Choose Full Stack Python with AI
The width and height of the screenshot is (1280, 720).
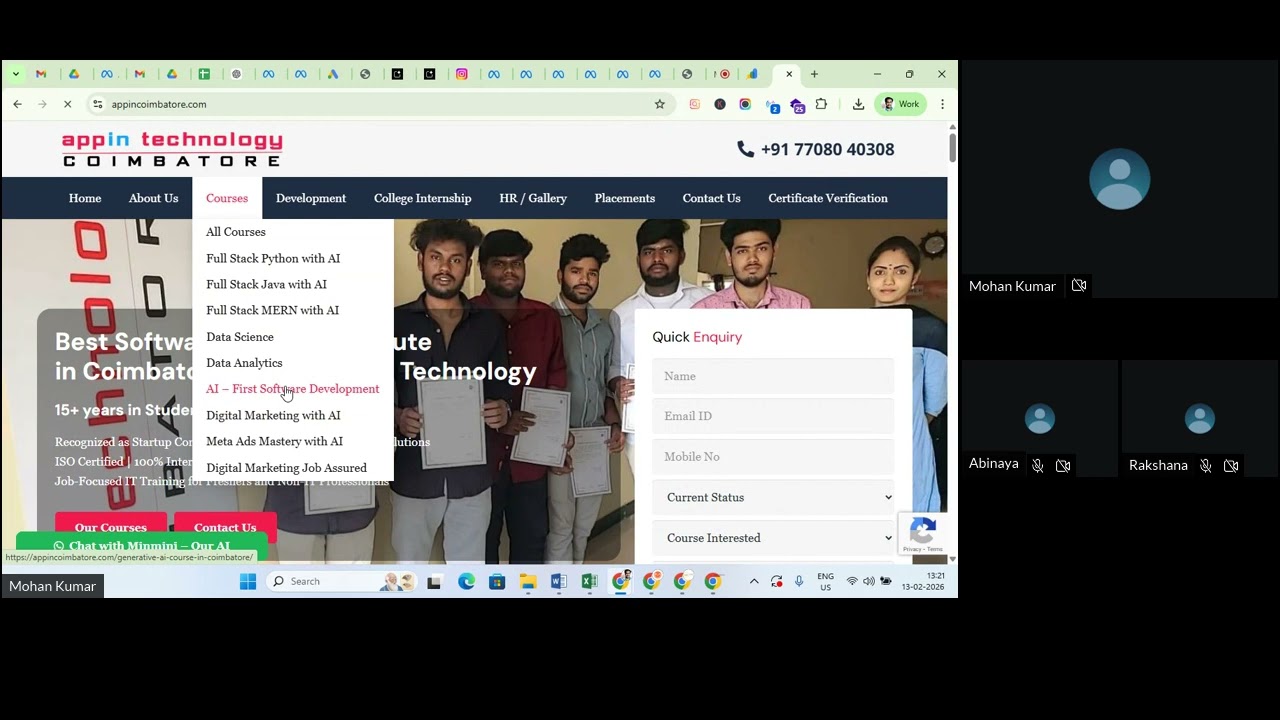coord(273,258)
